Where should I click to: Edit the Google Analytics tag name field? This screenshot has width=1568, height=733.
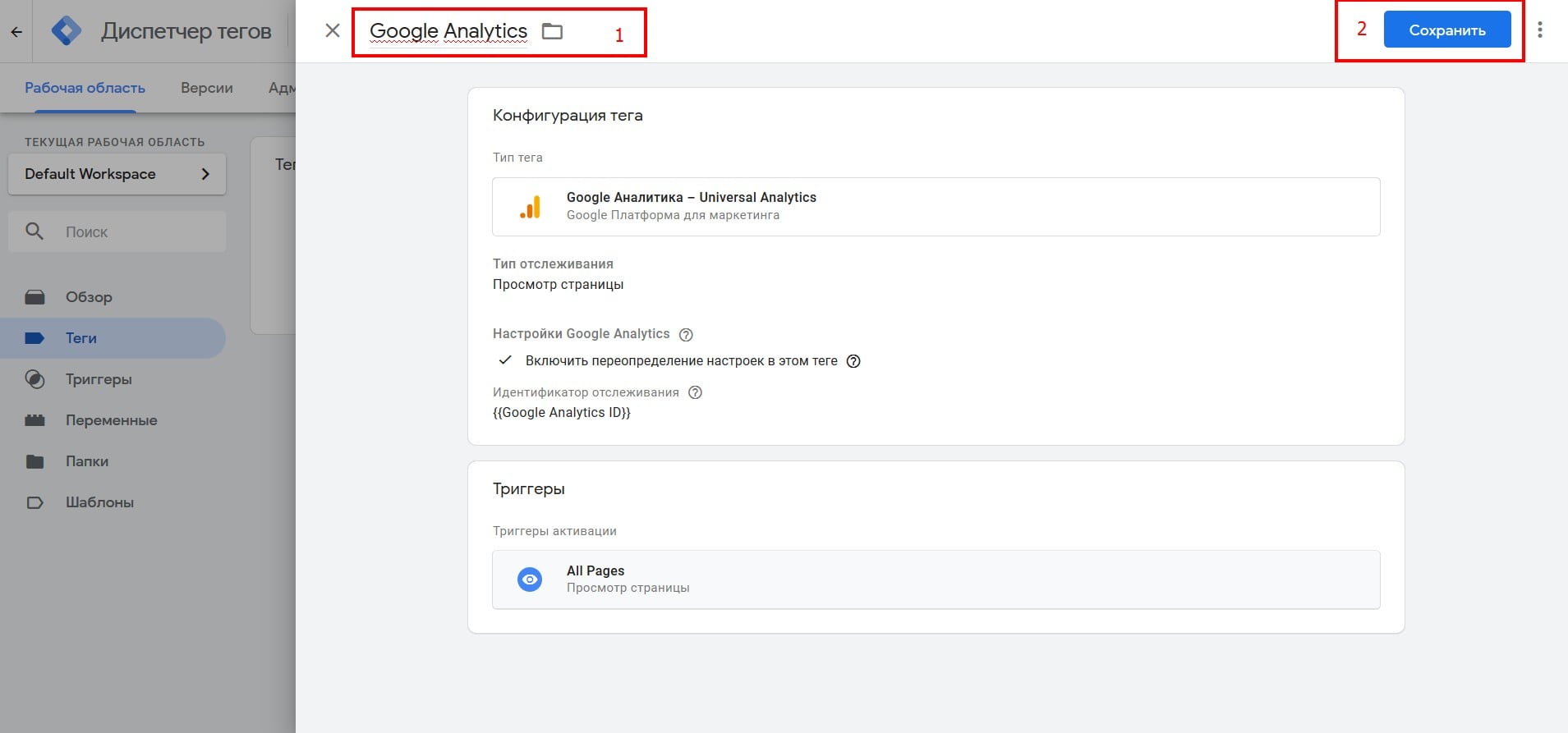pos(448,31)
